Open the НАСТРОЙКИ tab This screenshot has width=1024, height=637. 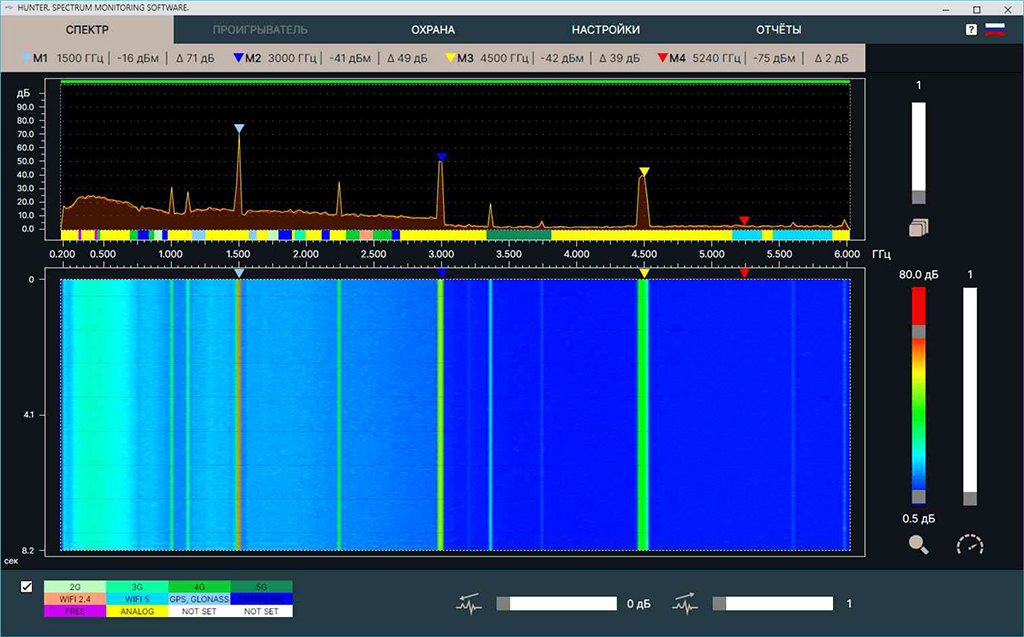coord(605,29)
